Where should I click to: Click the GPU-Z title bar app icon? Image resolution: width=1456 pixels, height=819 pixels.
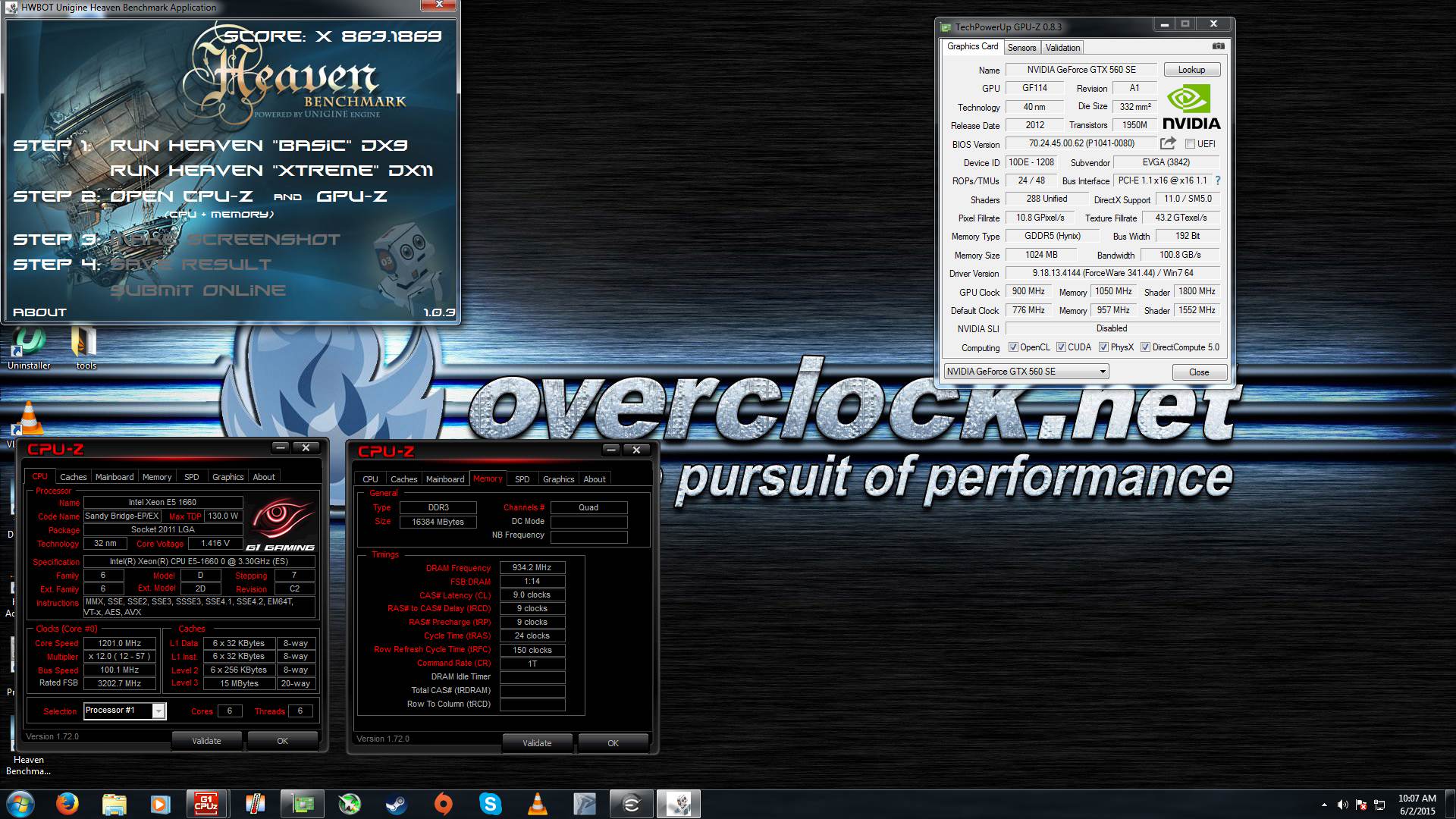[x=946, y=27]
